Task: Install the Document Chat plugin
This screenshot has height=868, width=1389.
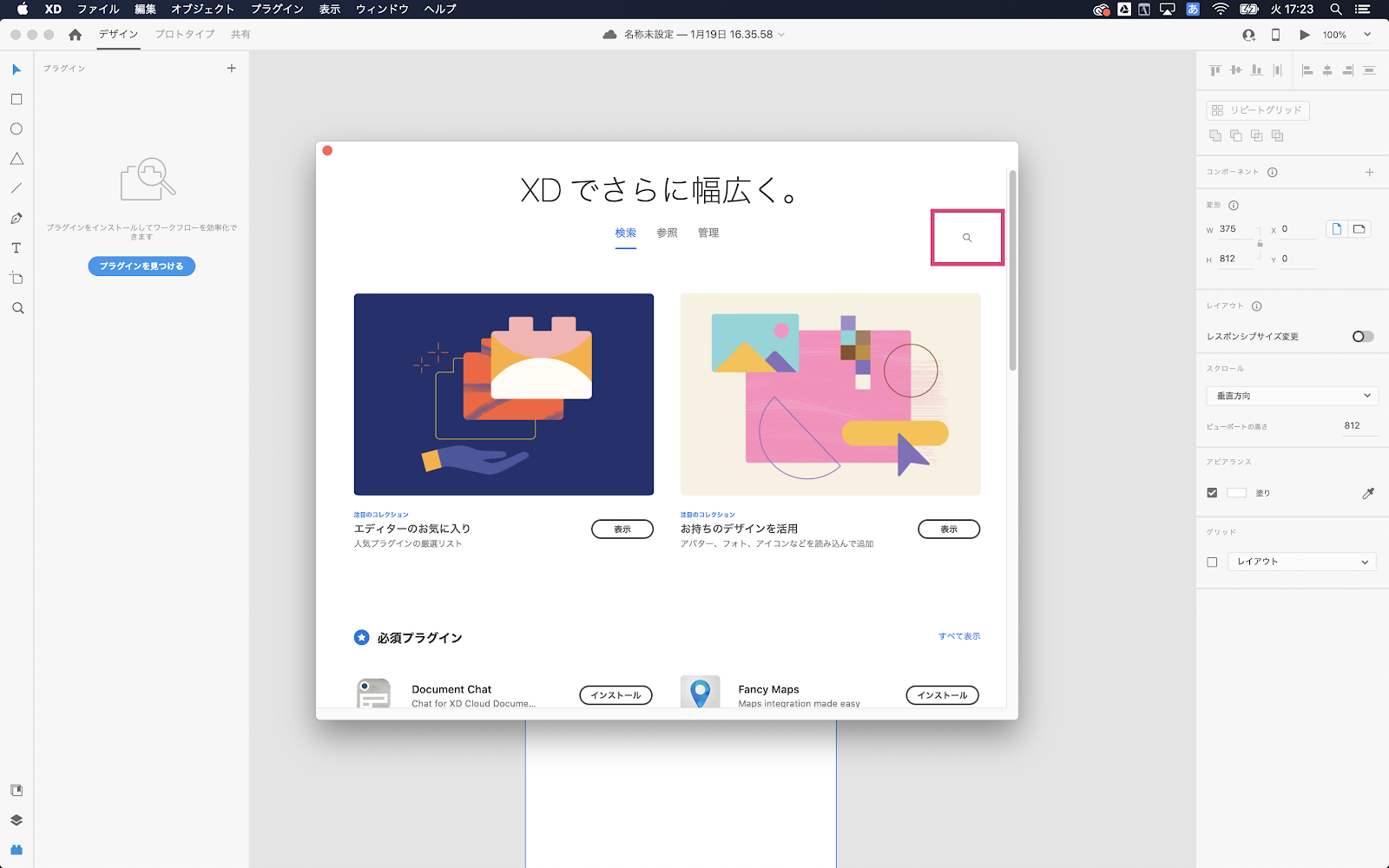Action: 616,695
